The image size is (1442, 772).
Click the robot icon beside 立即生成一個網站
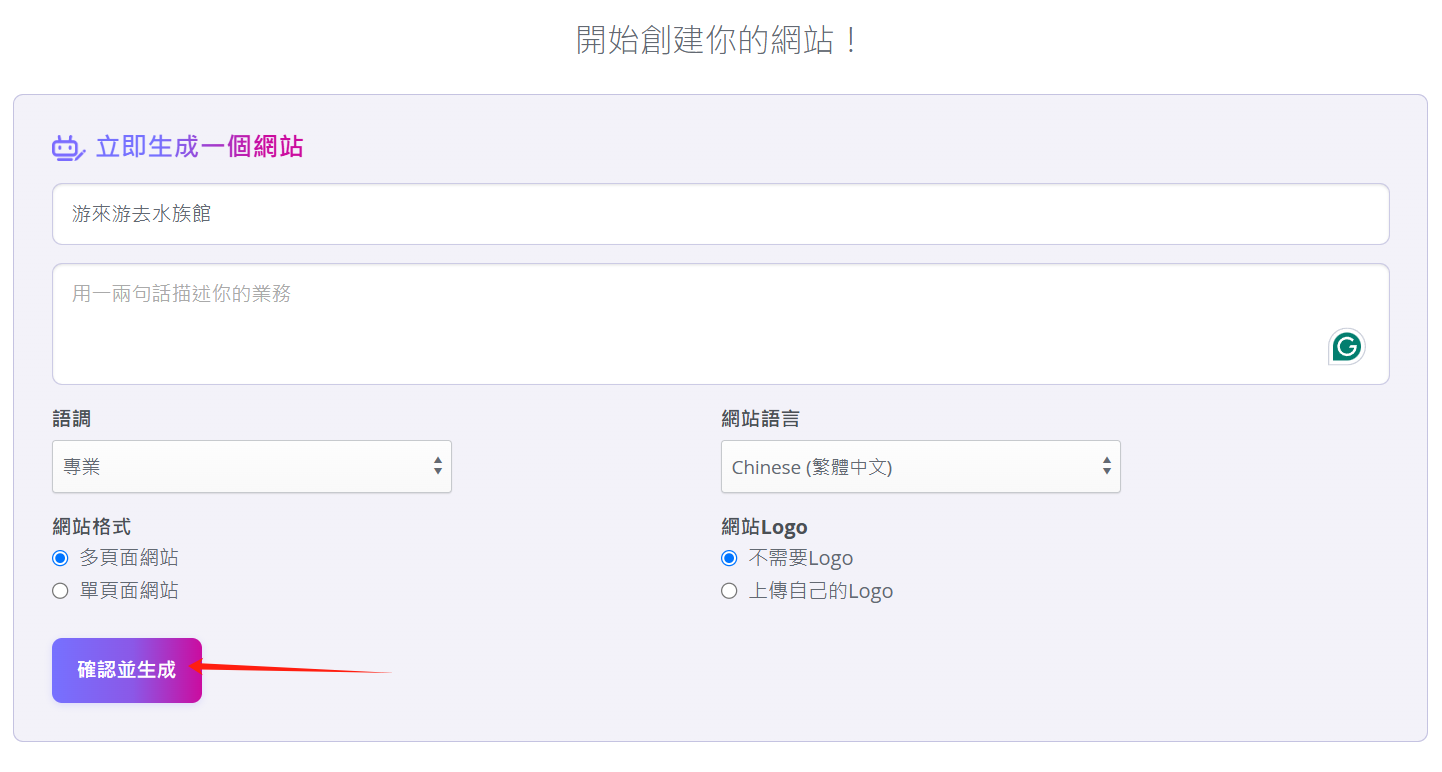point(67,148)
